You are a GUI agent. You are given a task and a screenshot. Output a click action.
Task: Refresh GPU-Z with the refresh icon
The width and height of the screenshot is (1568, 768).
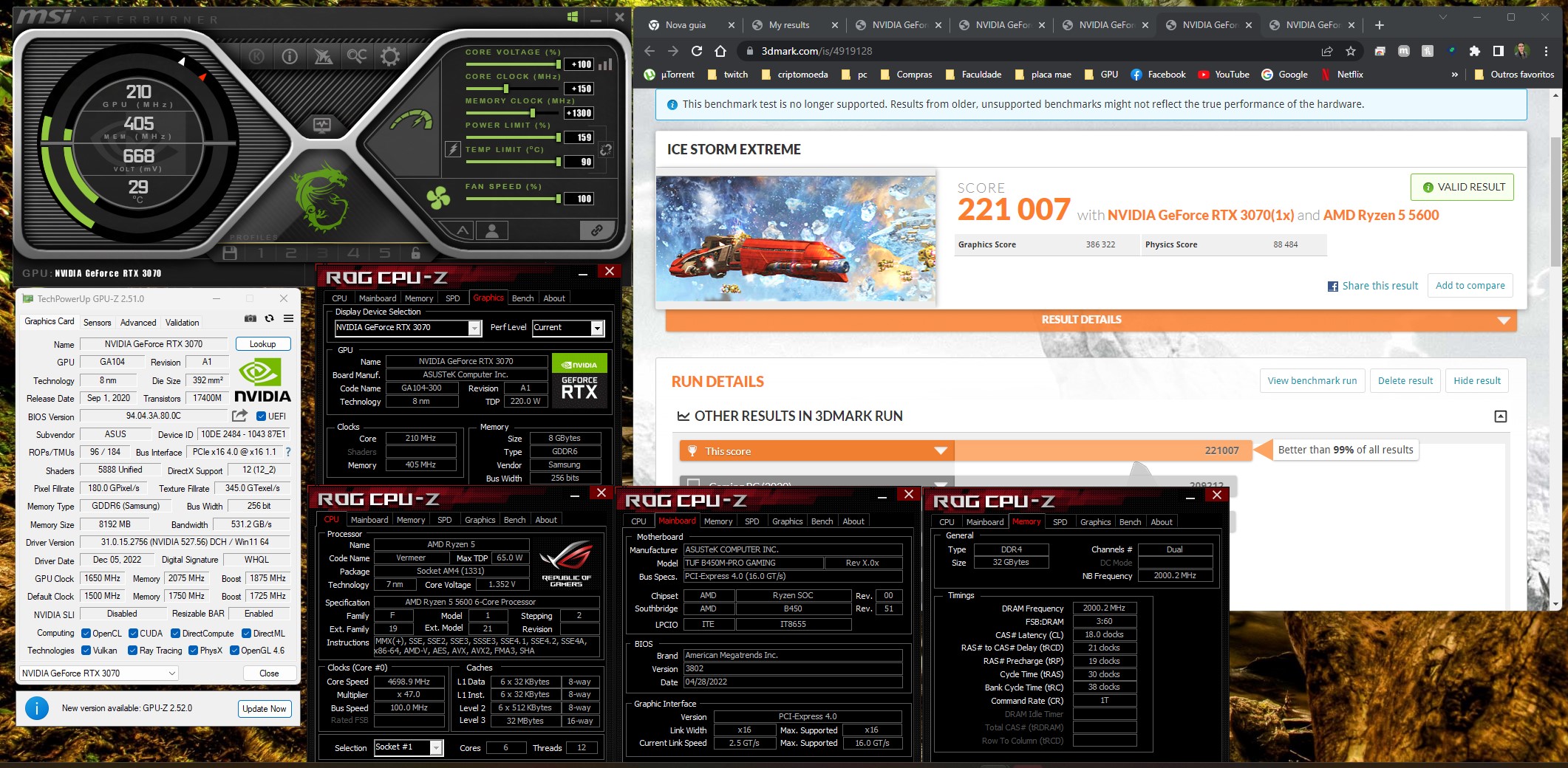[270, 318]
